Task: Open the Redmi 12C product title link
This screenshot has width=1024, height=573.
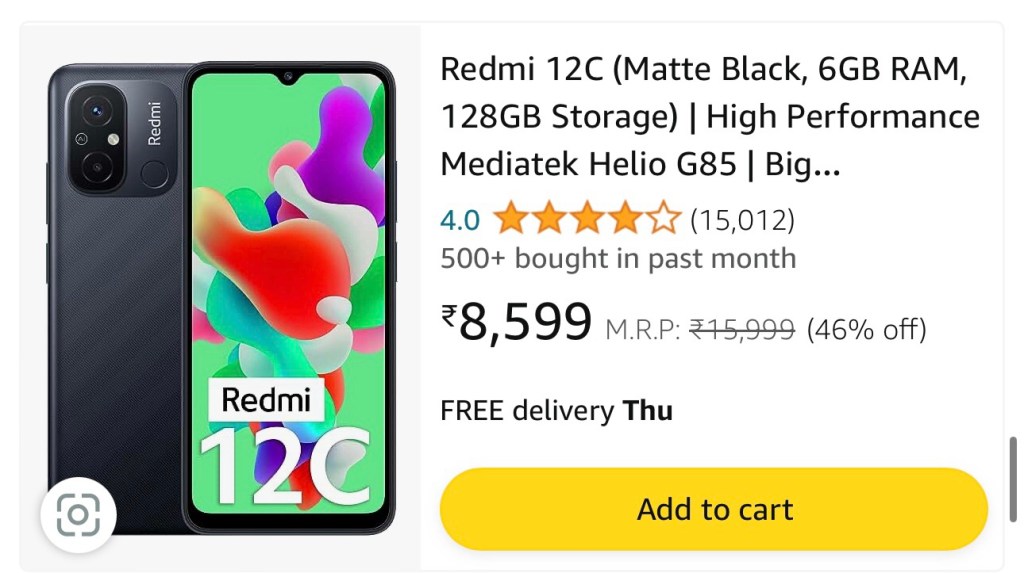Action: [x=710, y=116]
